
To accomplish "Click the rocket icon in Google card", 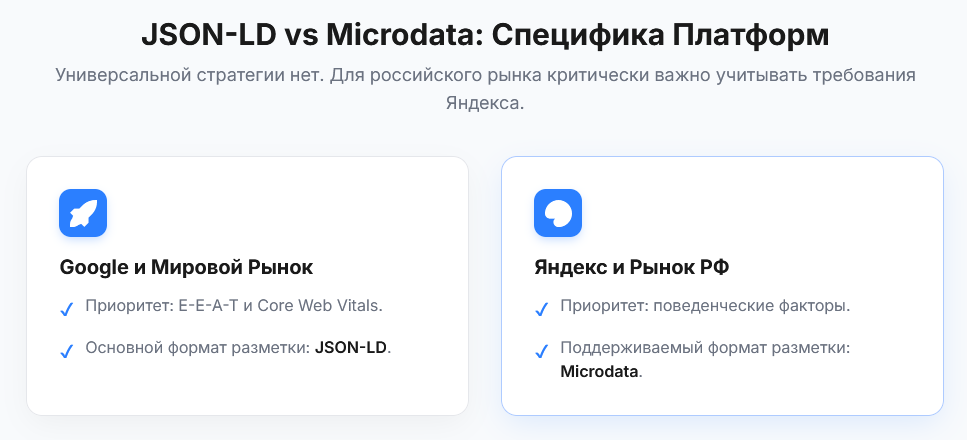I will pos(83,213).
